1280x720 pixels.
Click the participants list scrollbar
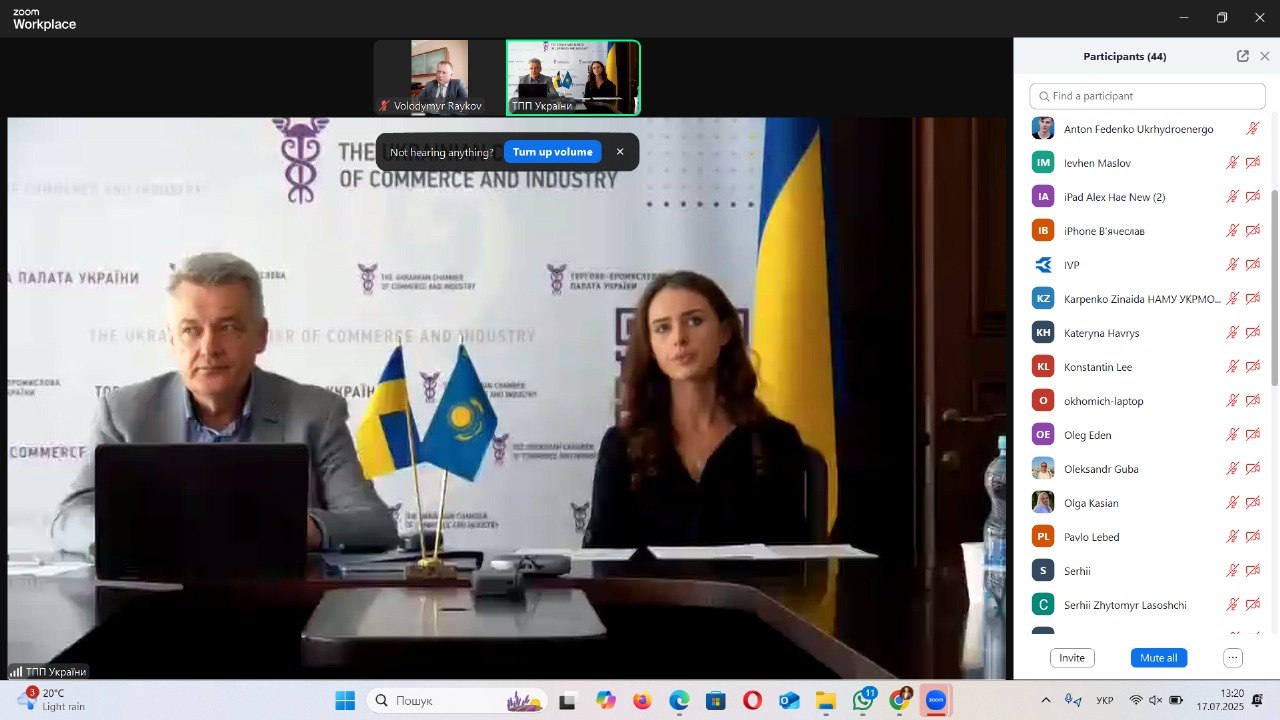point(1275,288)
